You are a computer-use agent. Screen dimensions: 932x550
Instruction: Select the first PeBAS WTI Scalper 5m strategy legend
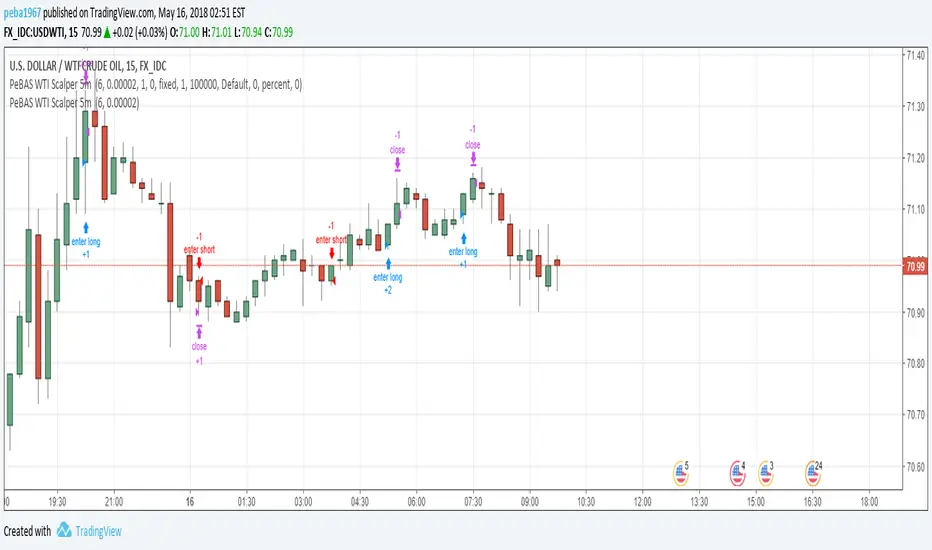[156, 84]
